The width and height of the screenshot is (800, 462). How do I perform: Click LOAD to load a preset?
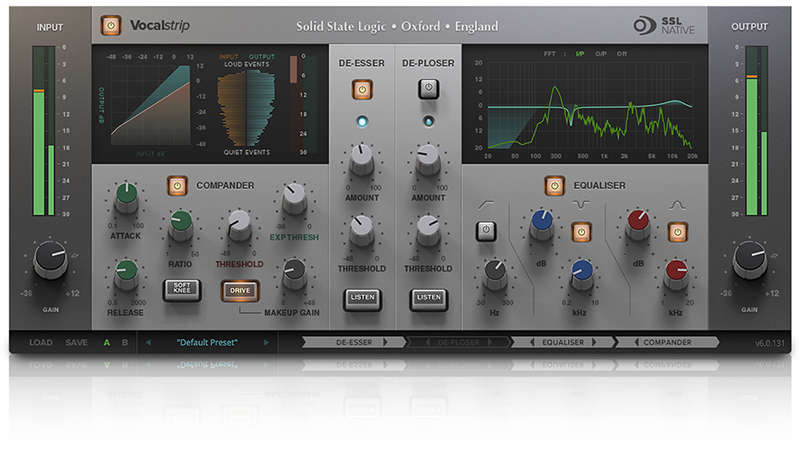[x=41, y=342]
